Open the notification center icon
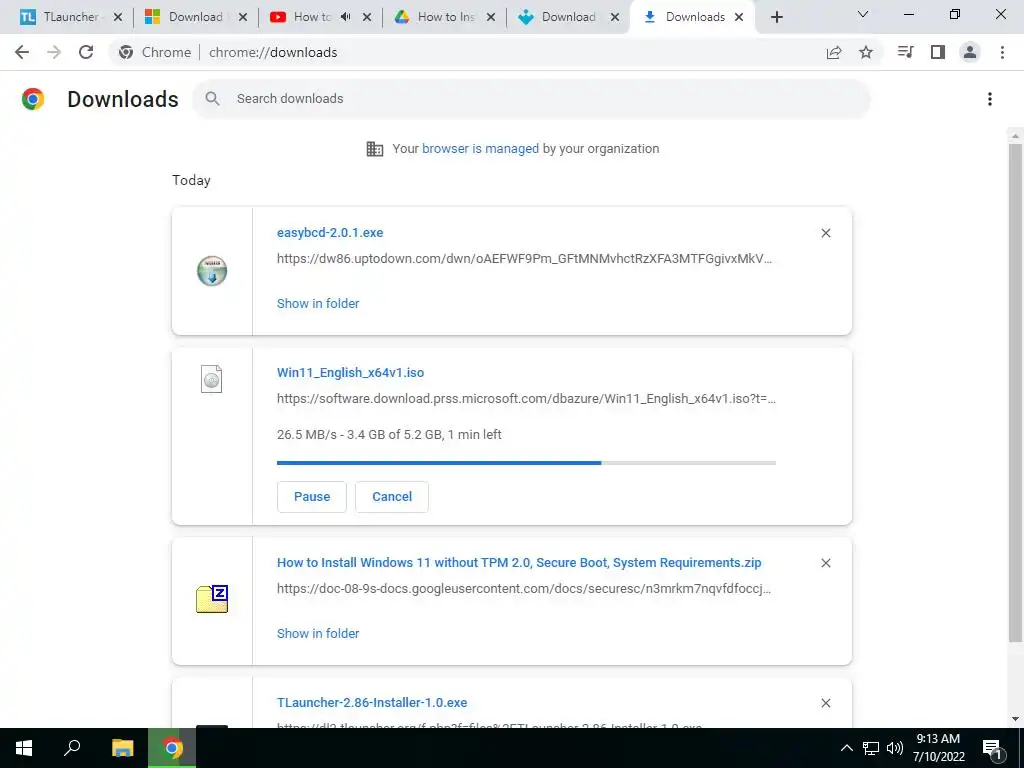This screenshot has height=768, width=1024. click(992, 748)
